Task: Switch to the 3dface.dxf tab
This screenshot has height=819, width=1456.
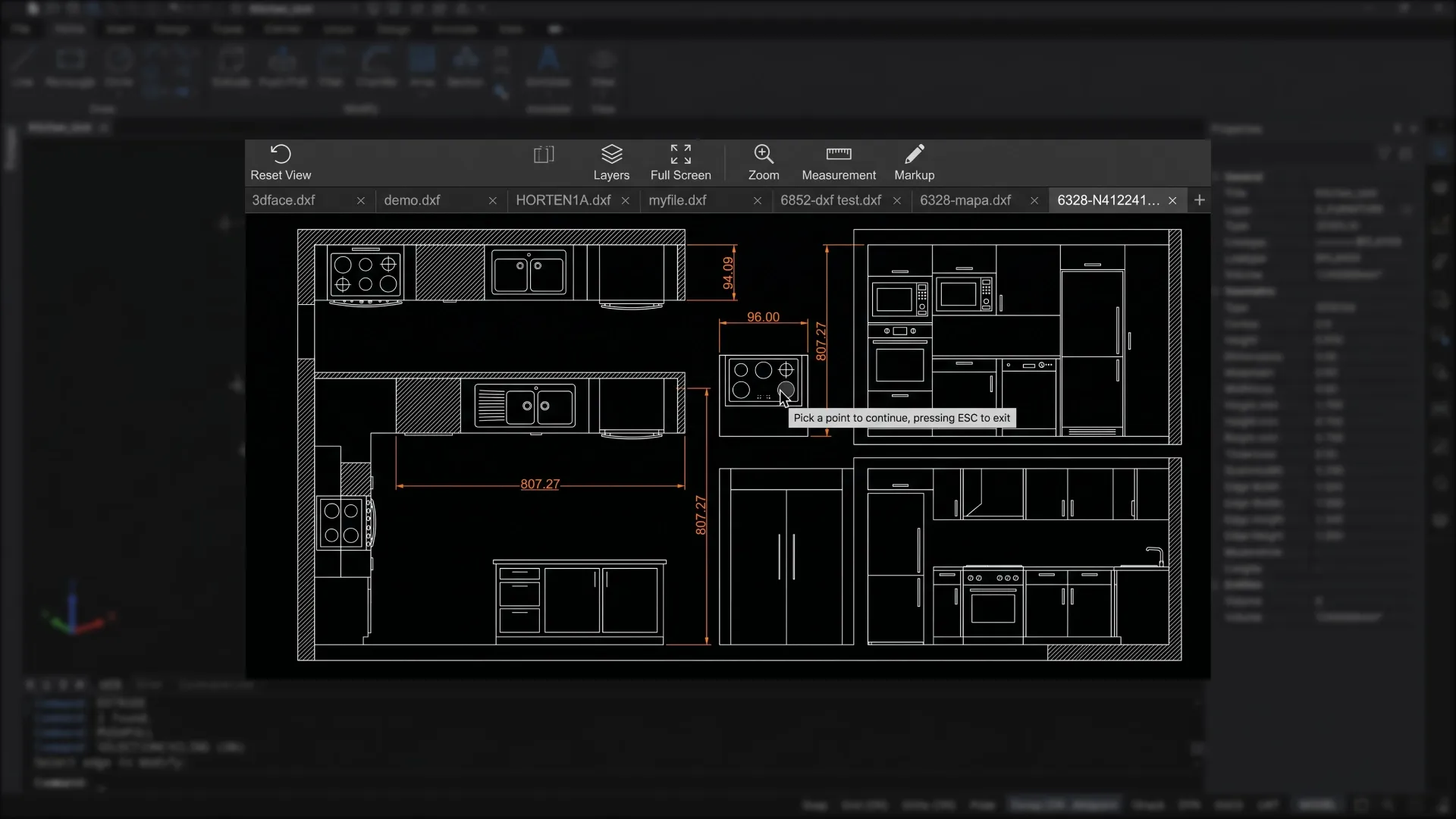Action: [x=284, y=200]
